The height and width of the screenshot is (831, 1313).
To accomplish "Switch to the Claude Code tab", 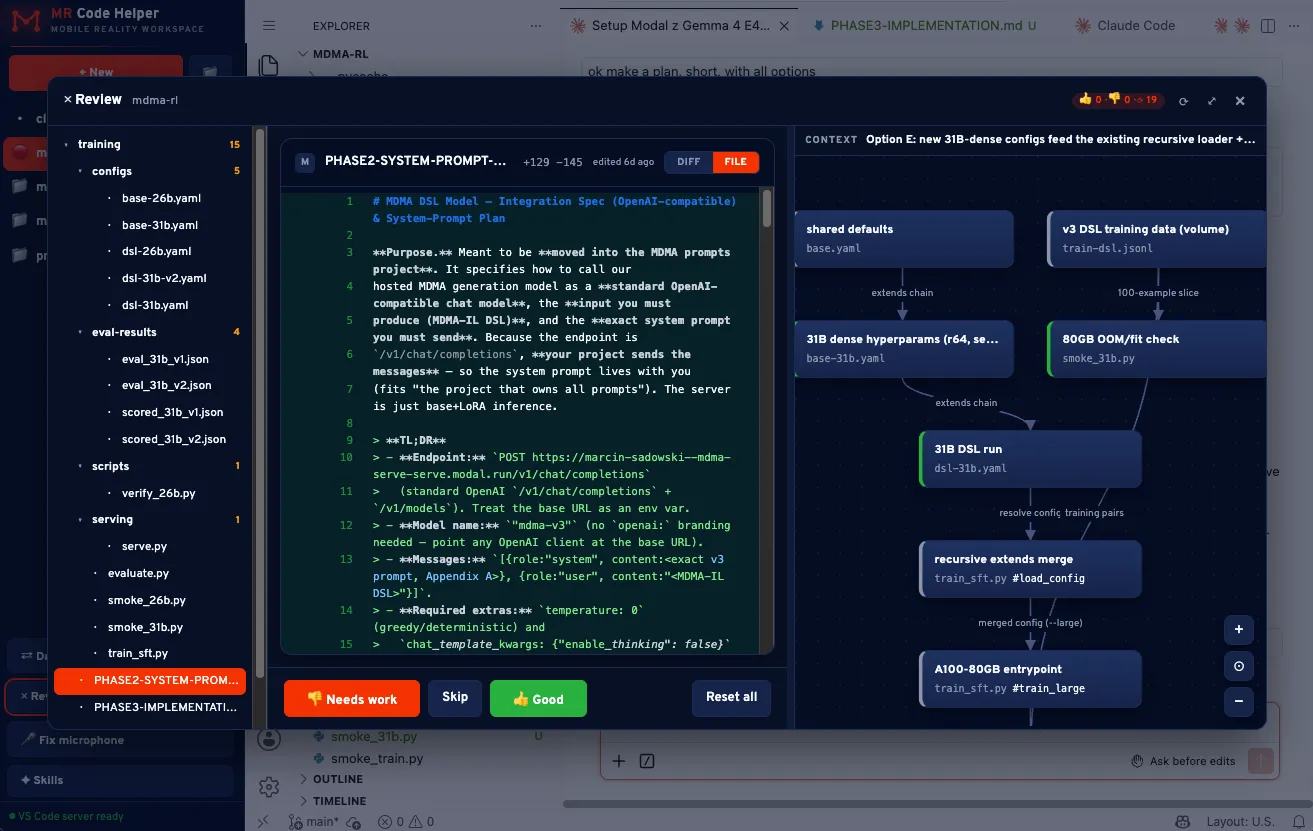I will point(1125,25).
